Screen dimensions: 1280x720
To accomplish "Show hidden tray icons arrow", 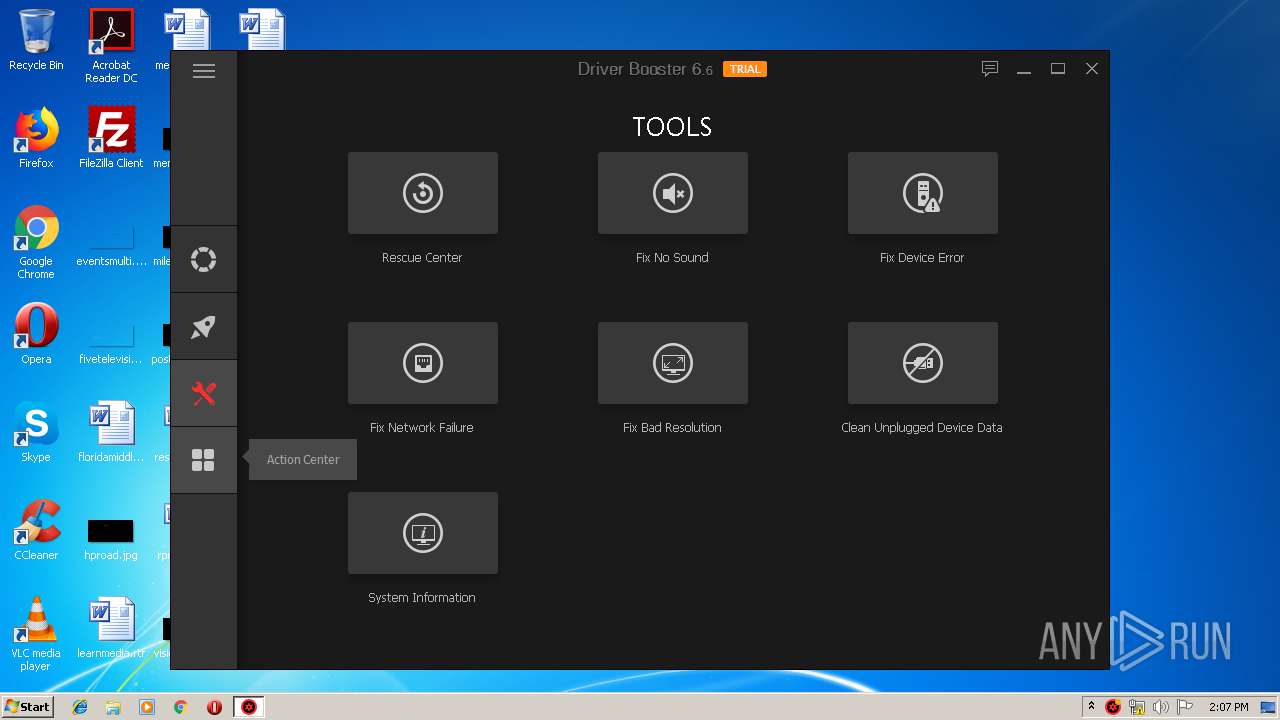I will 1091,707.
